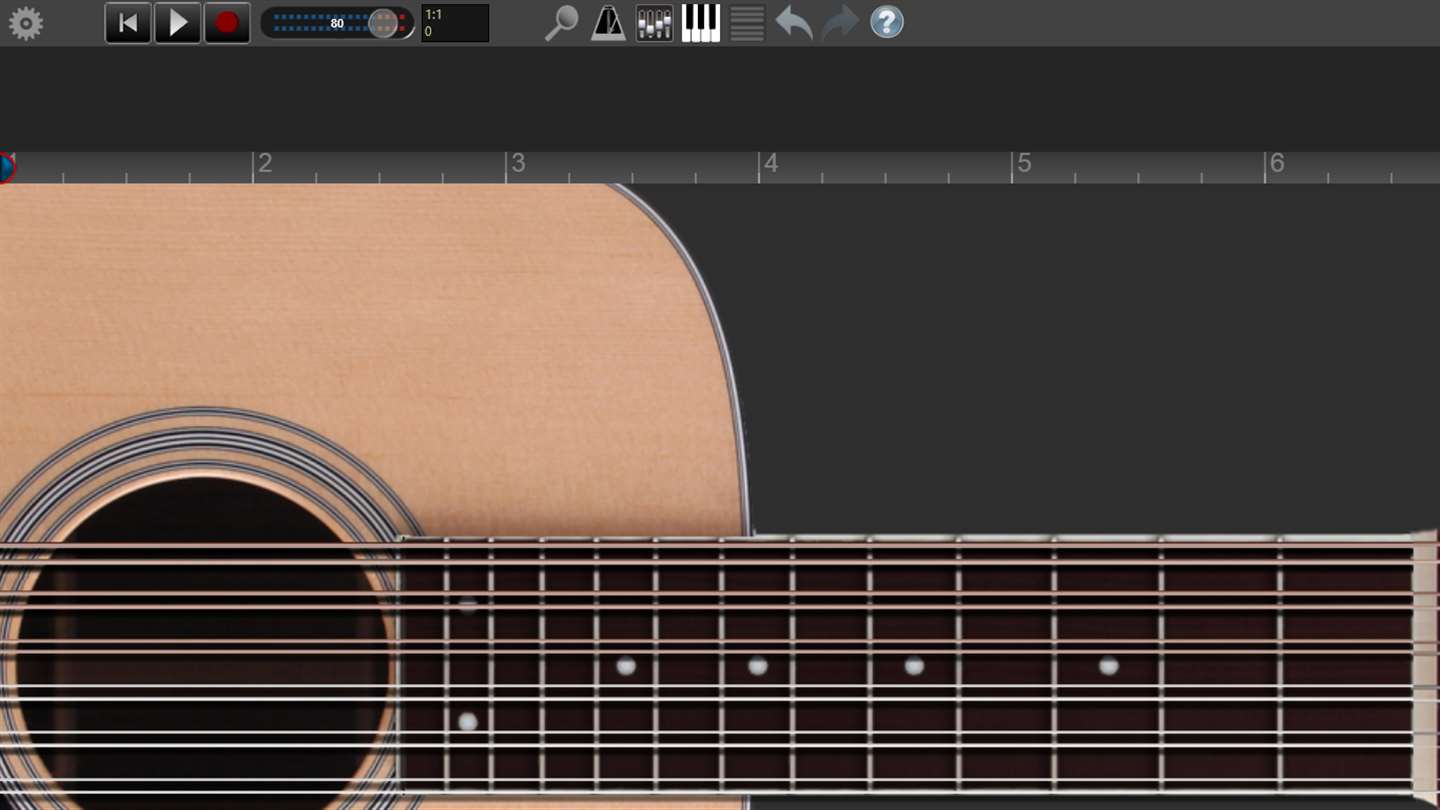Start playback with the Play button
Viewport: 1440px width, 810px height.
(178, 23)
